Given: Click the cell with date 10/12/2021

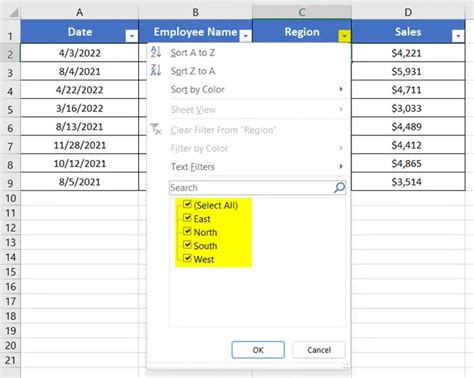Looking at the screenshot, I should (x=79, y=163).
